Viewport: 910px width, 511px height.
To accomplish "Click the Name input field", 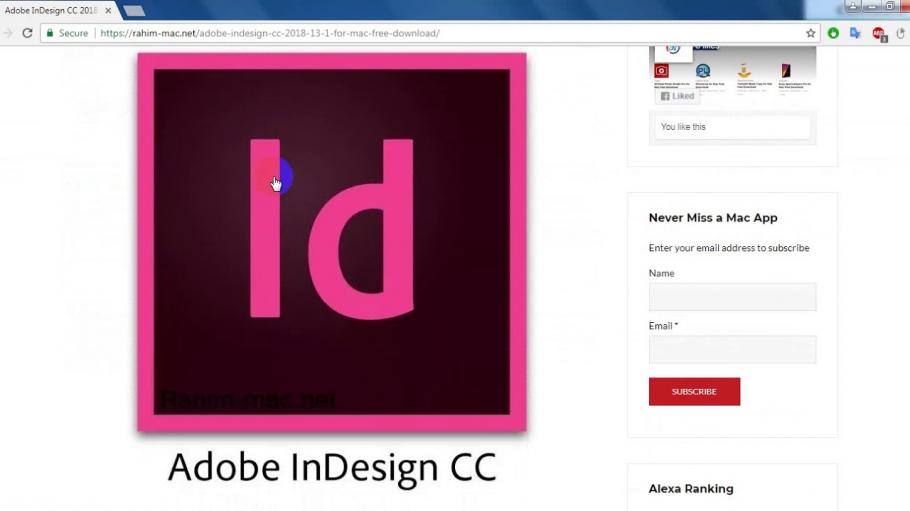I will [x=732, y=297].
